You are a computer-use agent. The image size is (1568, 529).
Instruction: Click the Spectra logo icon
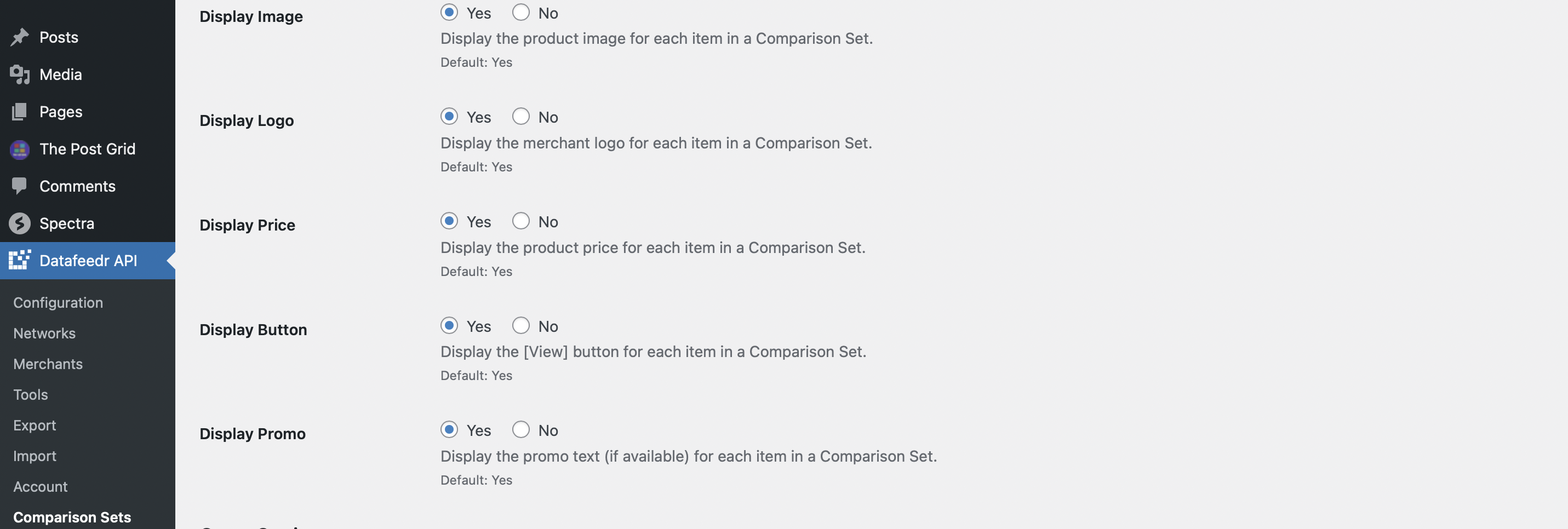pyautogui.click(x=20, y=223)
